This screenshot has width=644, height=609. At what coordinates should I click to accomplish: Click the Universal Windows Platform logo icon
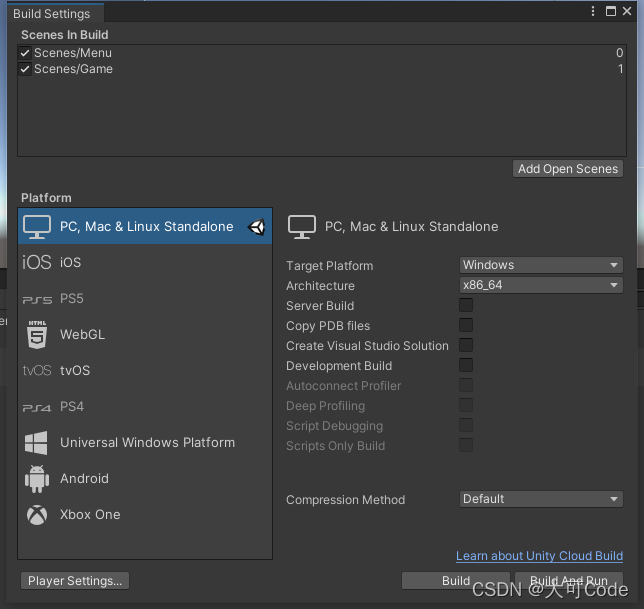[x=36, y=443]
